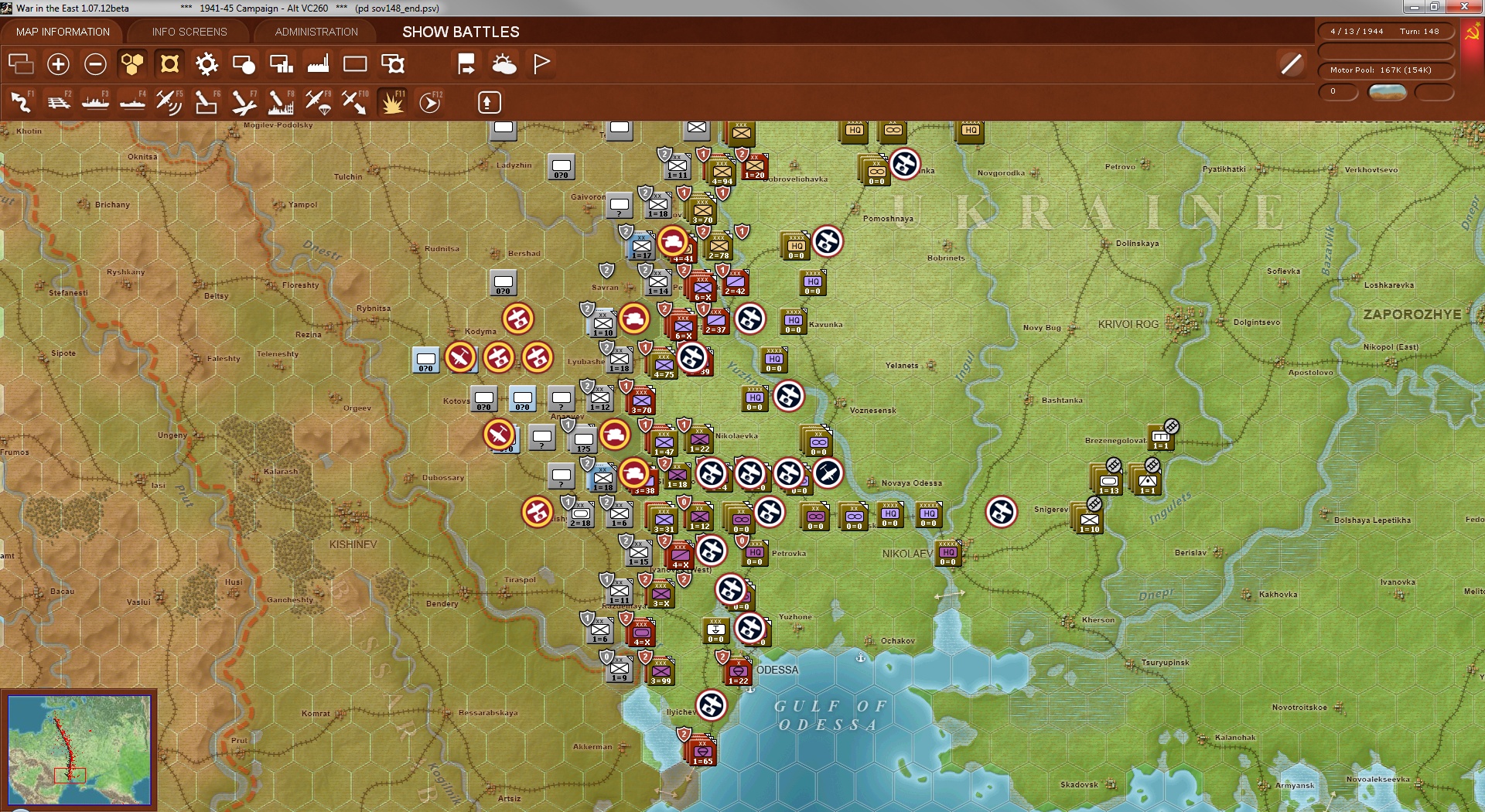Viewport: 1485px width, 812px height.
Task: Click the KRIVOI ROG city label
Action: point(1128,324)
